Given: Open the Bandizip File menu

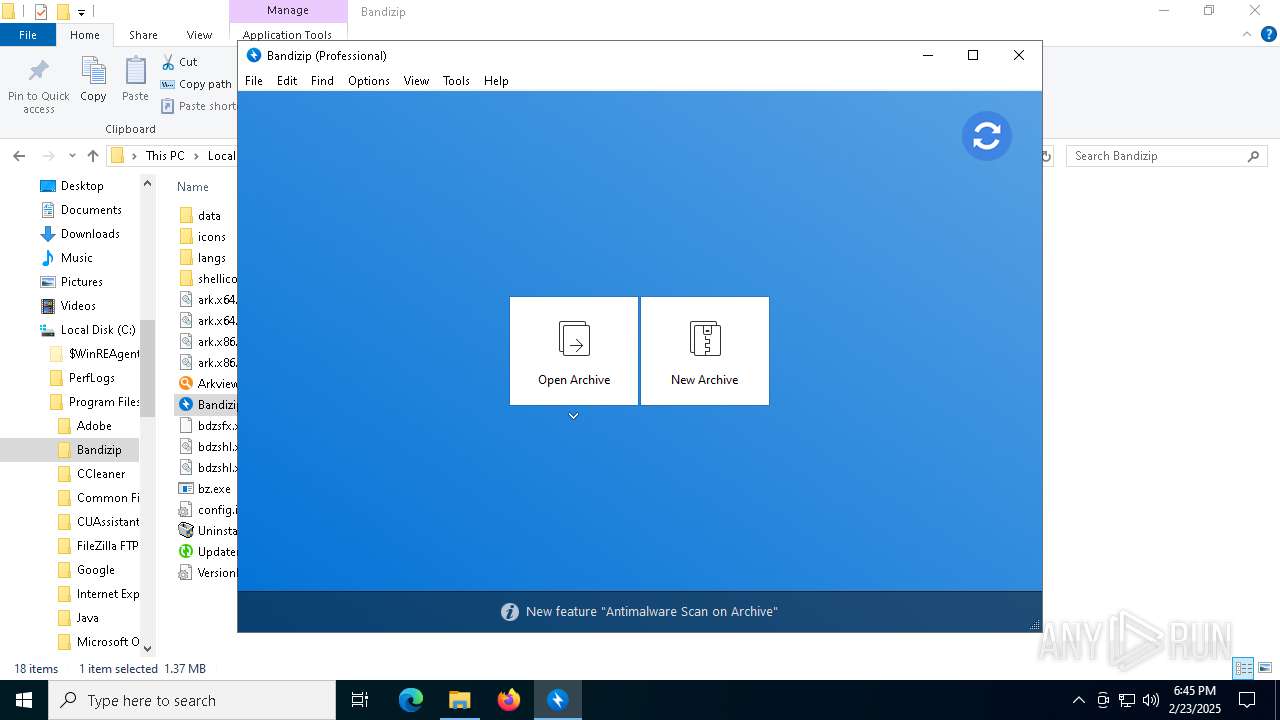Looking at the screenshot, I should (254, 81).
